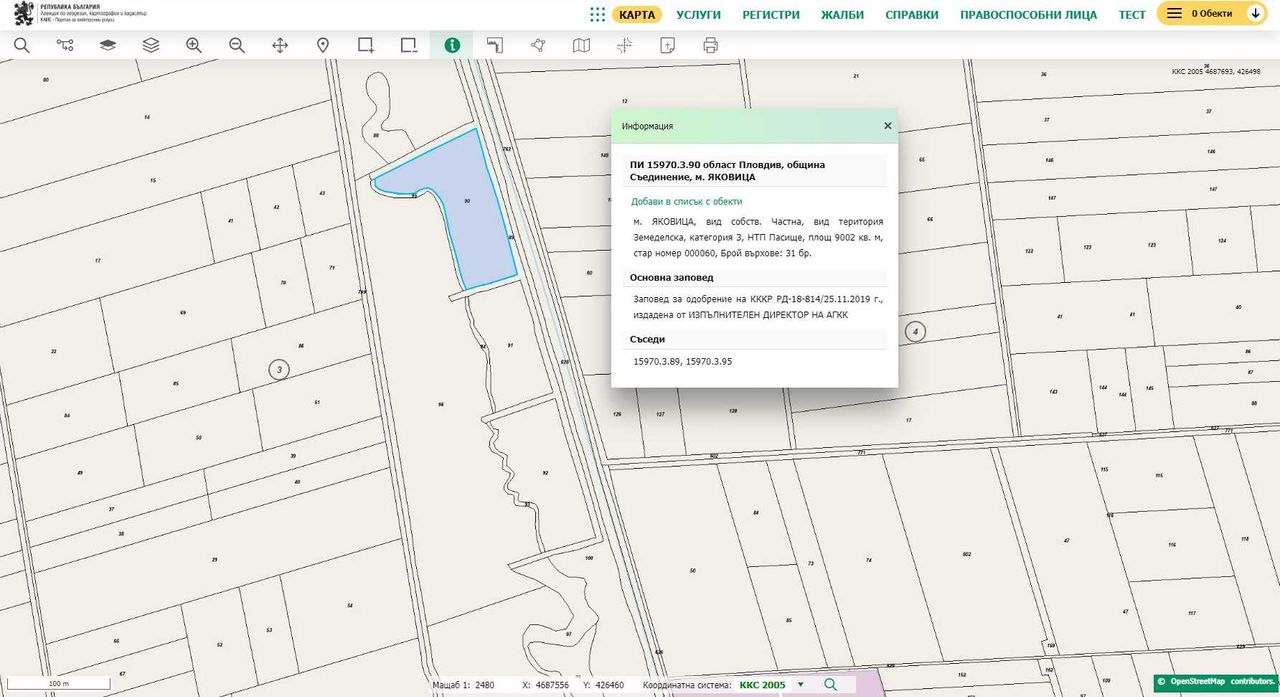
Task: Select the add-to-selection rectangle tool
Action: 366,45
